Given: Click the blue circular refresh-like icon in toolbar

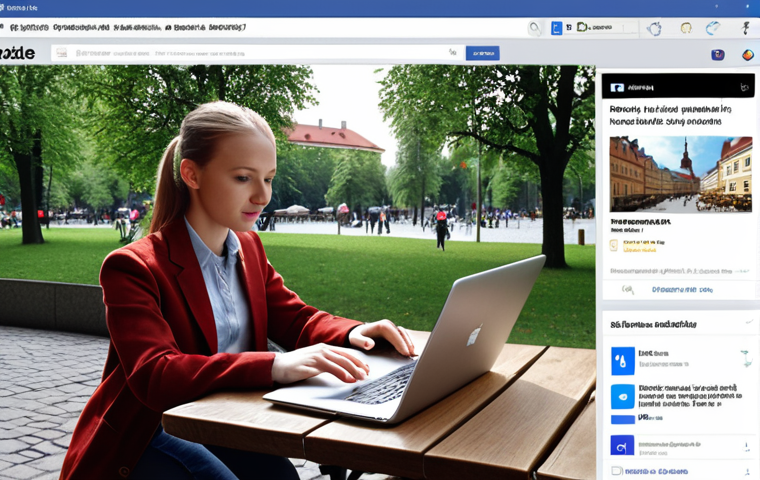Looking at the screenshot, I should [654, 29].
